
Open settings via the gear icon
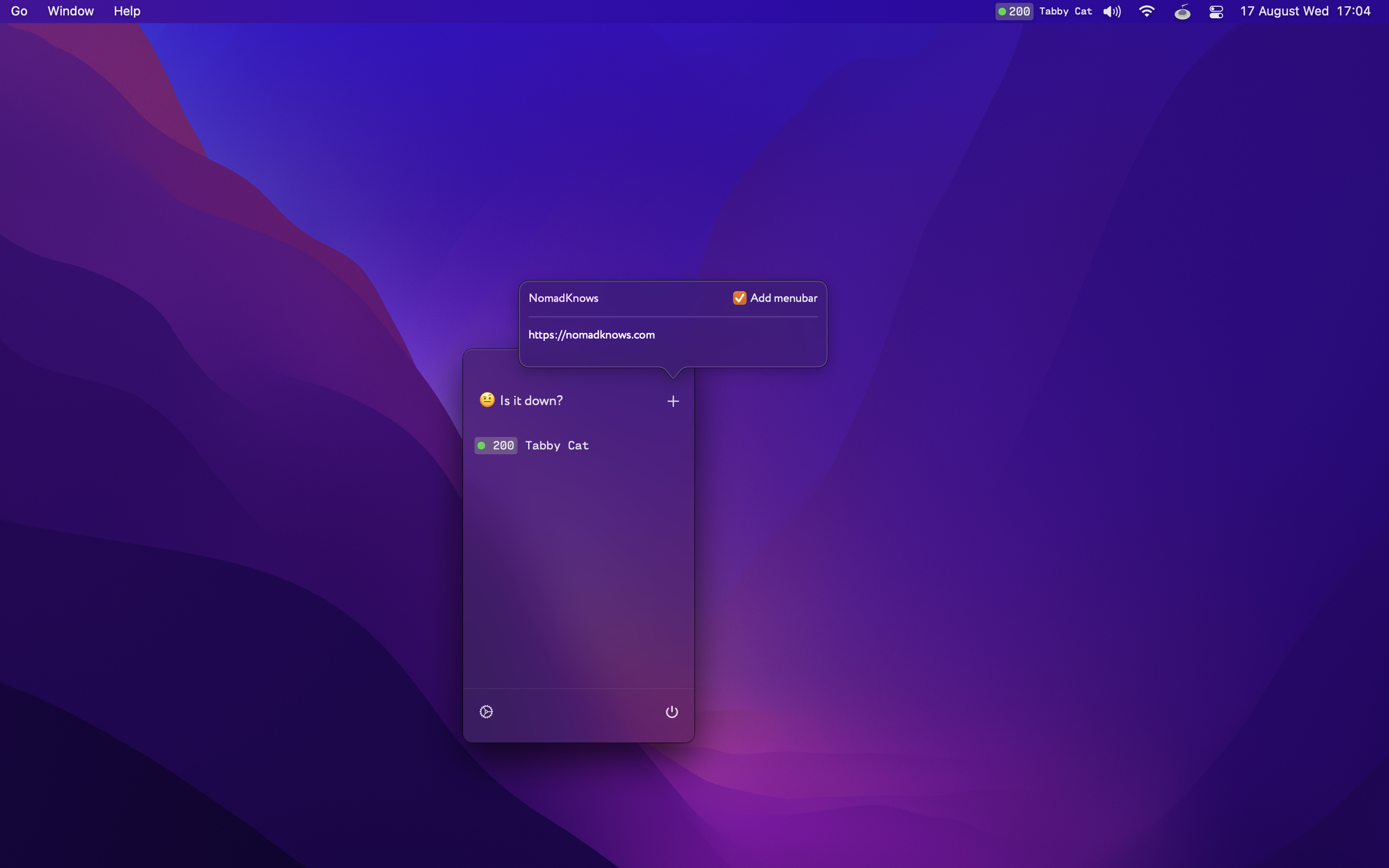coord(486,712)
